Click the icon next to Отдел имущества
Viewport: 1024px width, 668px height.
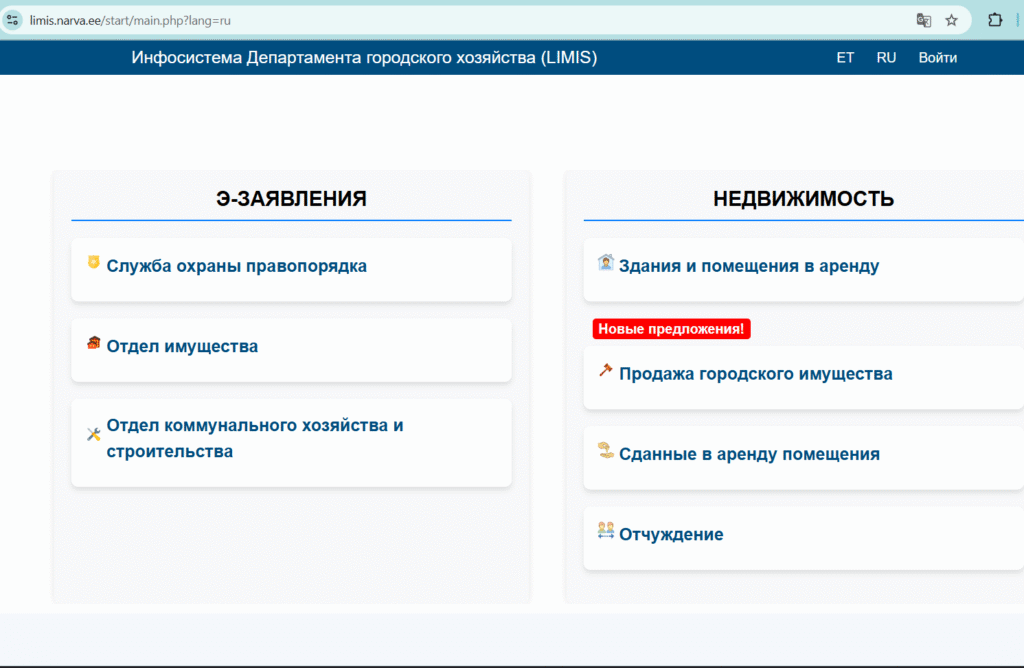(x=94, y=344)
